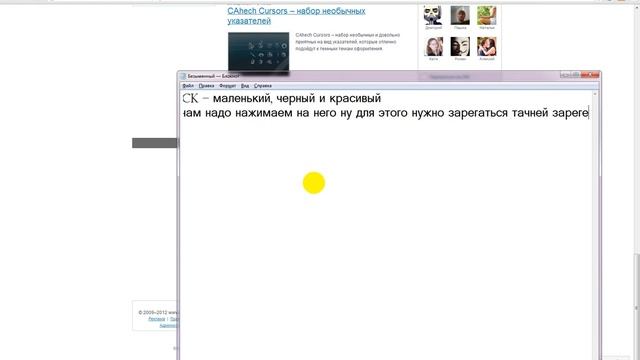Click the first line of text in Notepad
This screenshot has height=360, width=640.
tap(282, 98)
